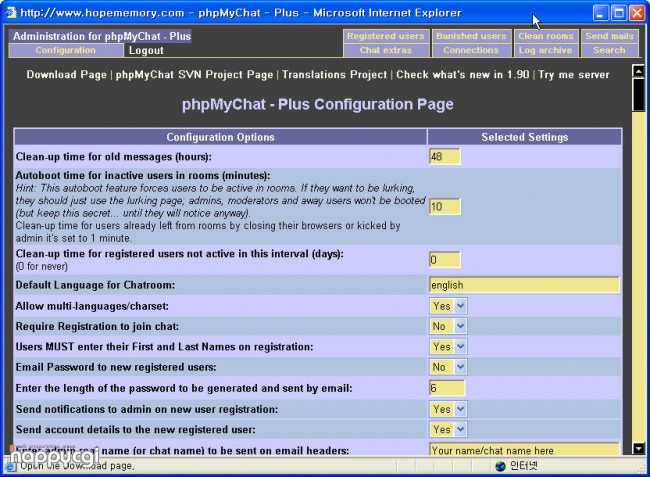The image size is (650, 477).
Task: Open Require Registration to join chat dropdown
Action: click(448, 326)
